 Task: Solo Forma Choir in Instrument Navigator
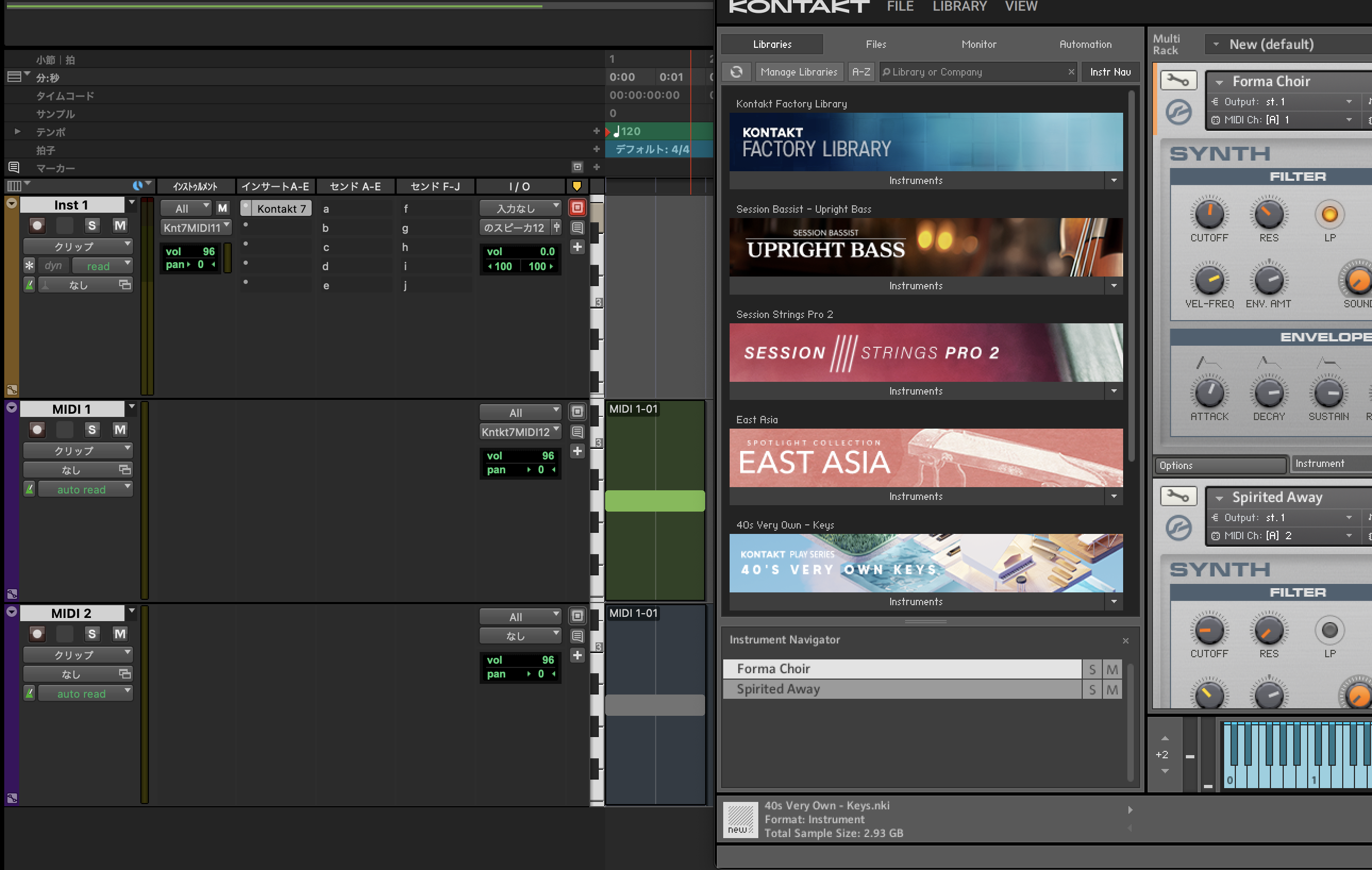(1092, 670)
